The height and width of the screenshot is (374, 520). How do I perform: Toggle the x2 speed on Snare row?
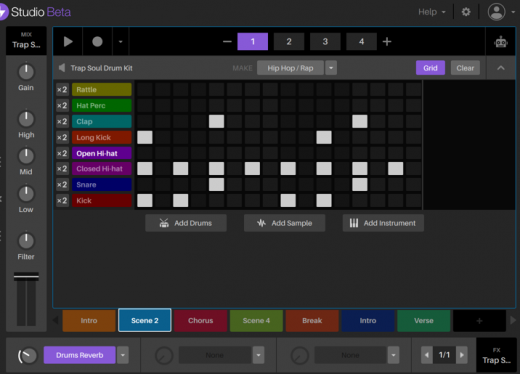62,185
